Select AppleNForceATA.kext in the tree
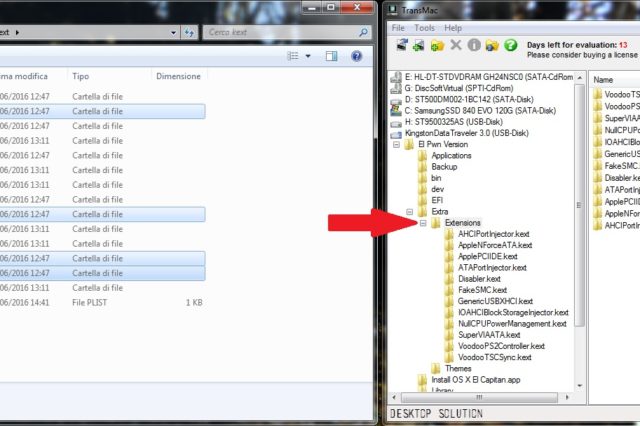The width and height of the screenshot is (640, 426). 495,245
